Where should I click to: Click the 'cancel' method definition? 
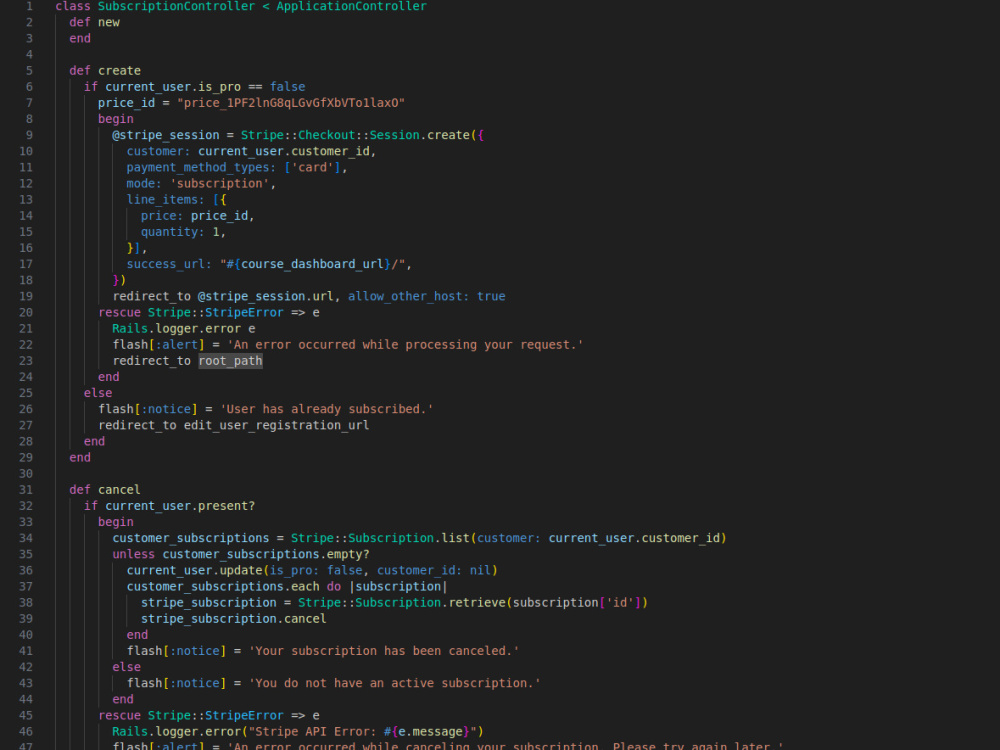pos(119,490)
